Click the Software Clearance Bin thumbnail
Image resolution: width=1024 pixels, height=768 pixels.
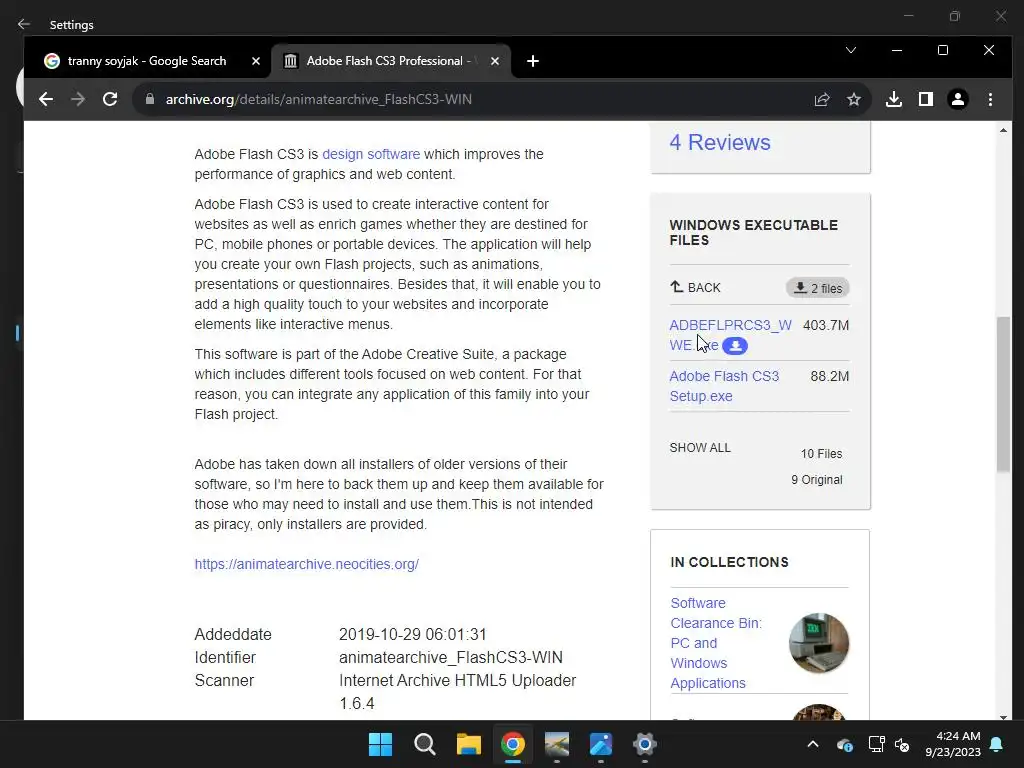pos(818,643)
